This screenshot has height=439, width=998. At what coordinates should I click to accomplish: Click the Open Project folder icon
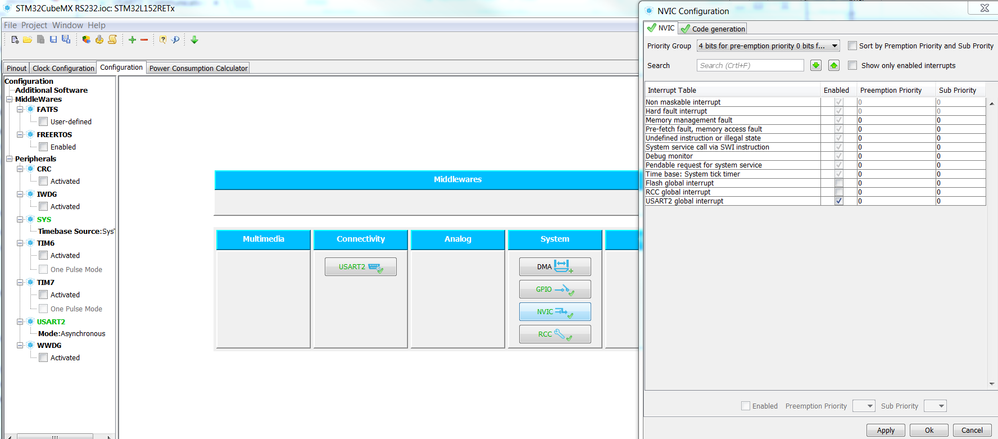click(27, 39)
